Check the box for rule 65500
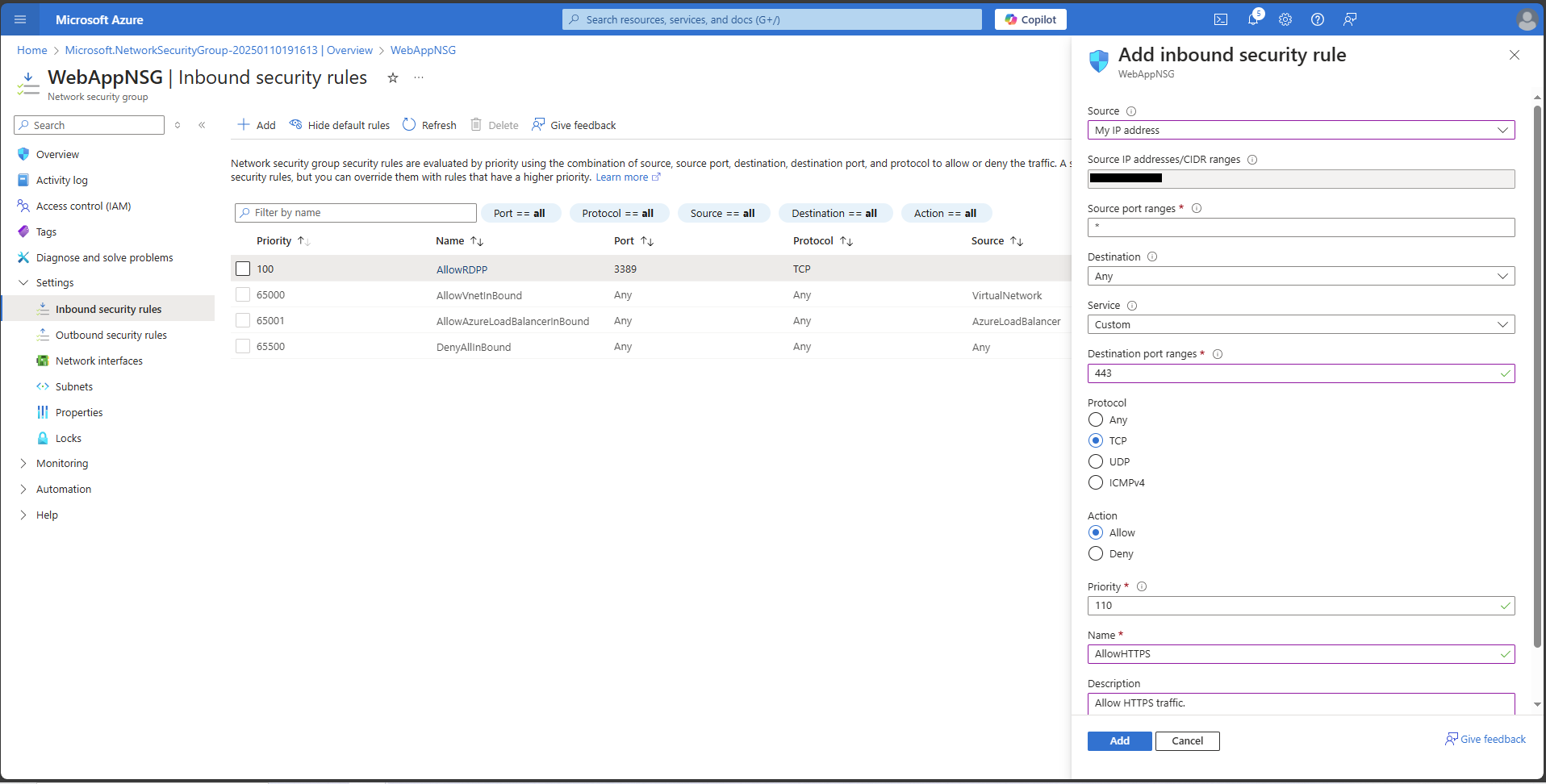 [x=243, y=346]
